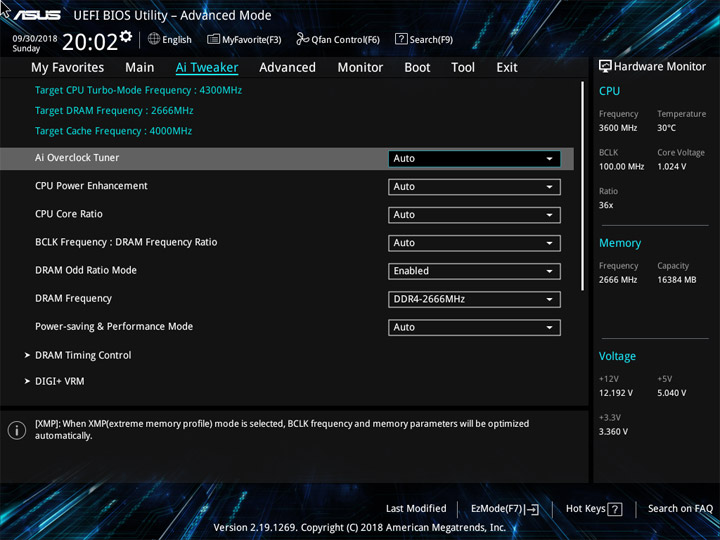
Task: Select the DRAM Odd Ratio Mode label
Action: tap(86, 270)
